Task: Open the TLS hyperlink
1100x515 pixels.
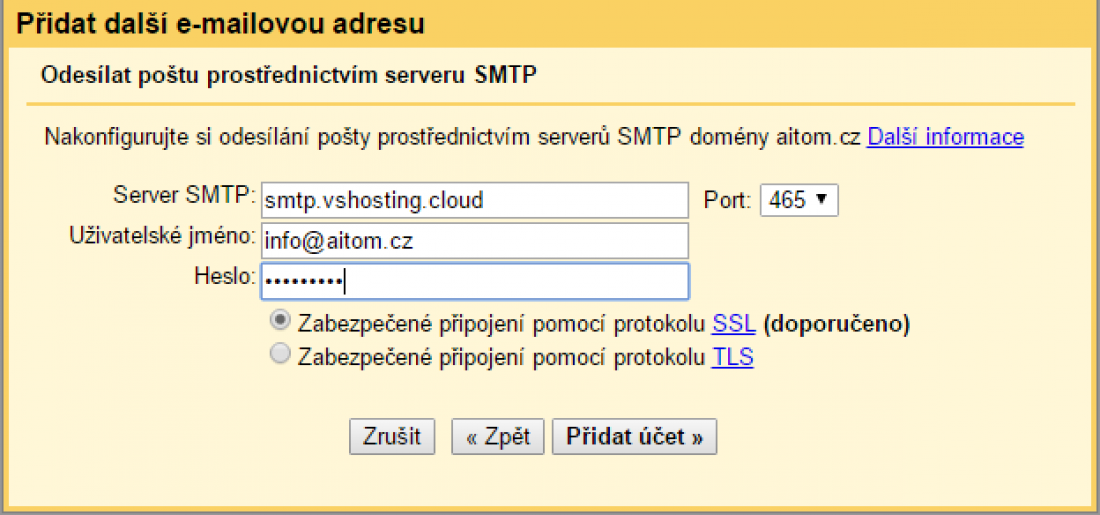Action: click(732, 356)
